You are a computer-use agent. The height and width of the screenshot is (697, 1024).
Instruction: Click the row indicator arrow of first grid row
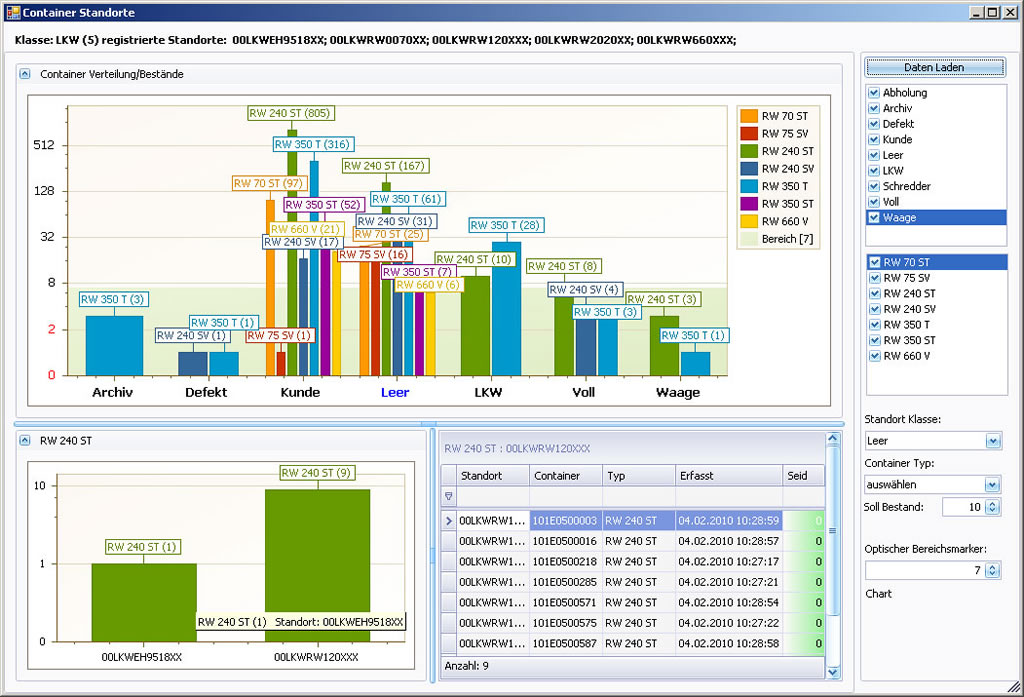tap(448, 521)
